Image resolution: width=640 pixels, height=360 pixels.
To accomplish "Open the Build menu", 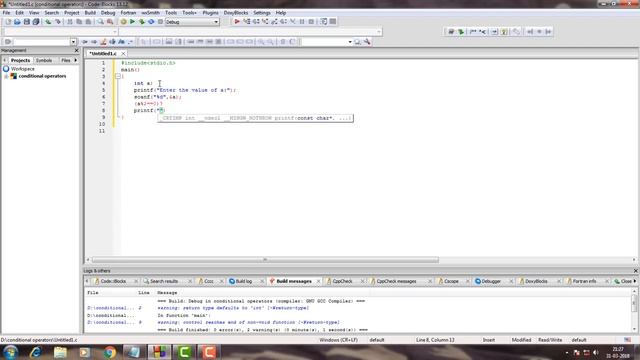I will [90, 13].
